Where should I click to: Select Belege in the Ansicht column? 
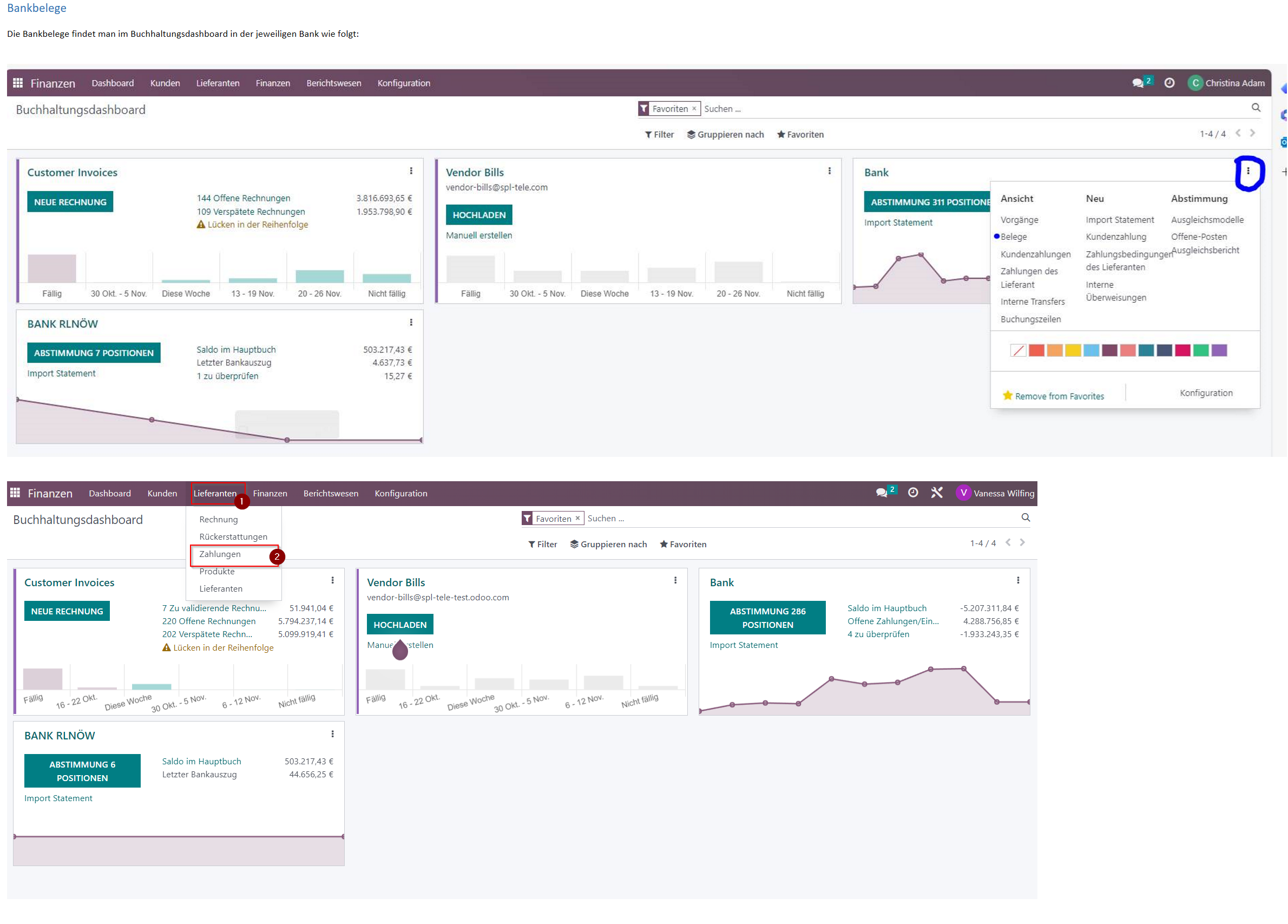pos(1013,237)
